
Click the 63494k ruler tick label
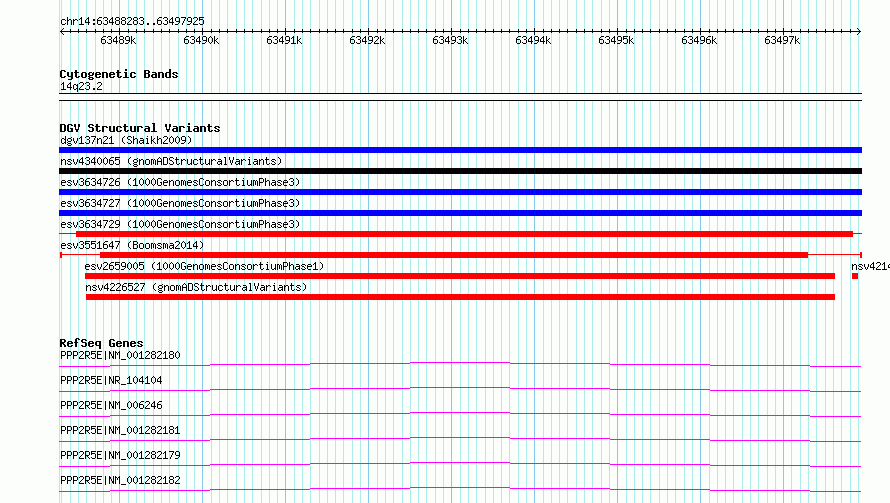pyautogui.click(x=532, y=40)
